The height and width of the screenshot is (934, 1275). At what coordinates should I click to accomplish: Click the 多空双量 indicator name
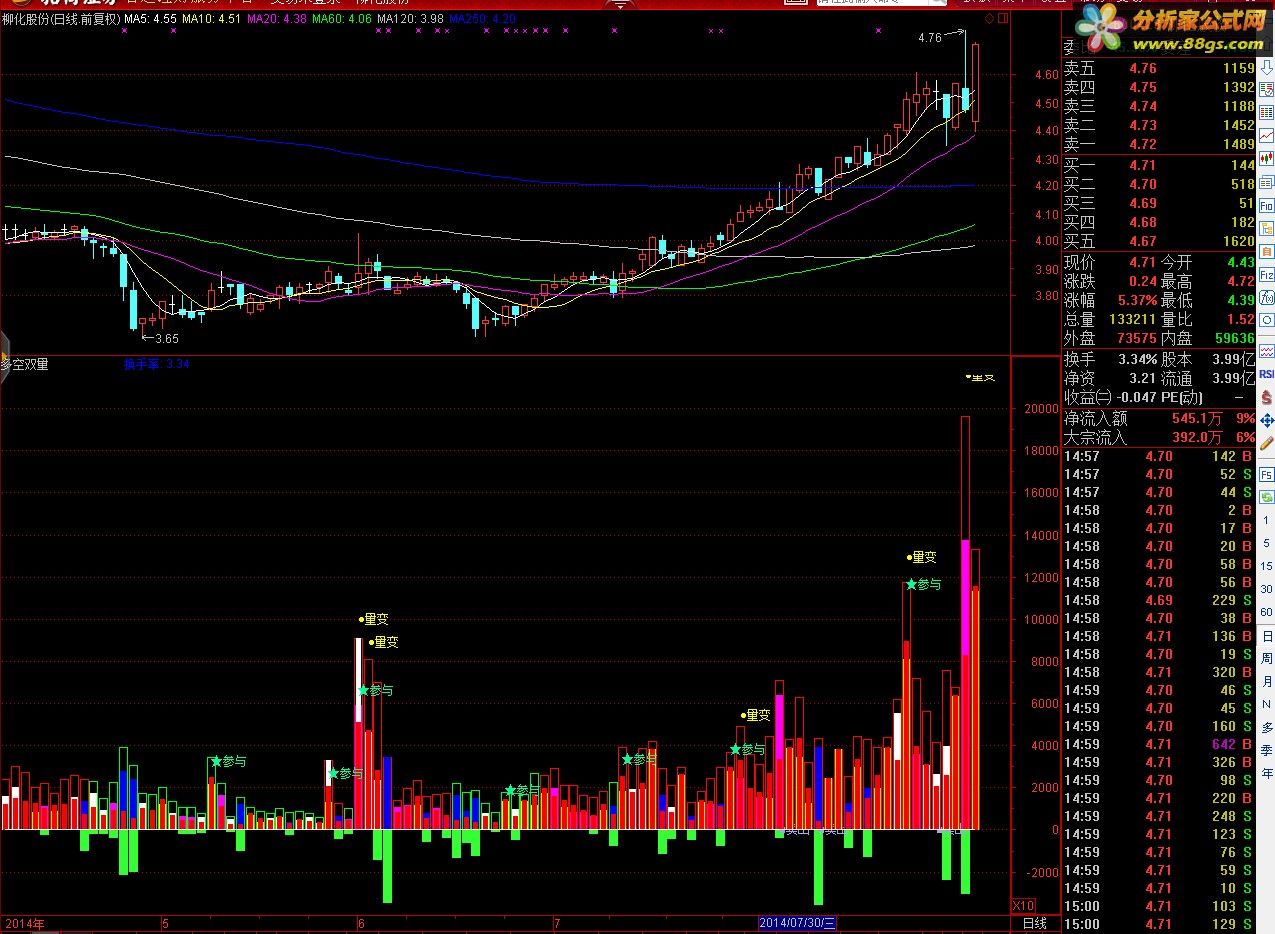24,365
